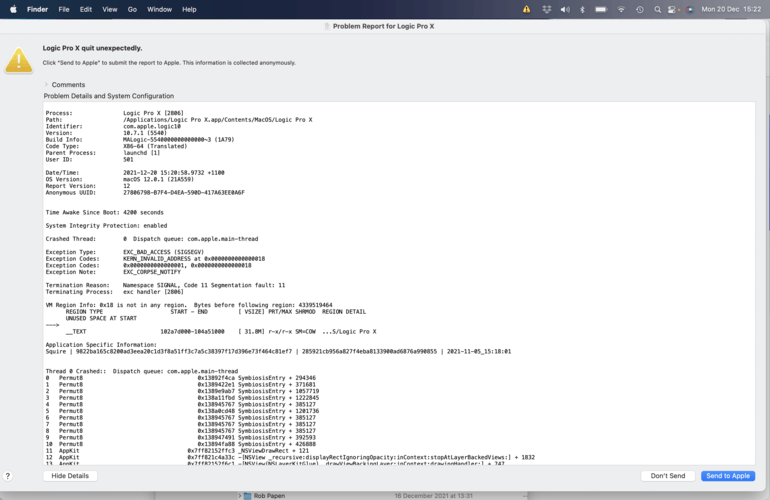Click 'Problem Details and System Configuration' label
Viewport: 770px width, 500px height.
[109, 96]
